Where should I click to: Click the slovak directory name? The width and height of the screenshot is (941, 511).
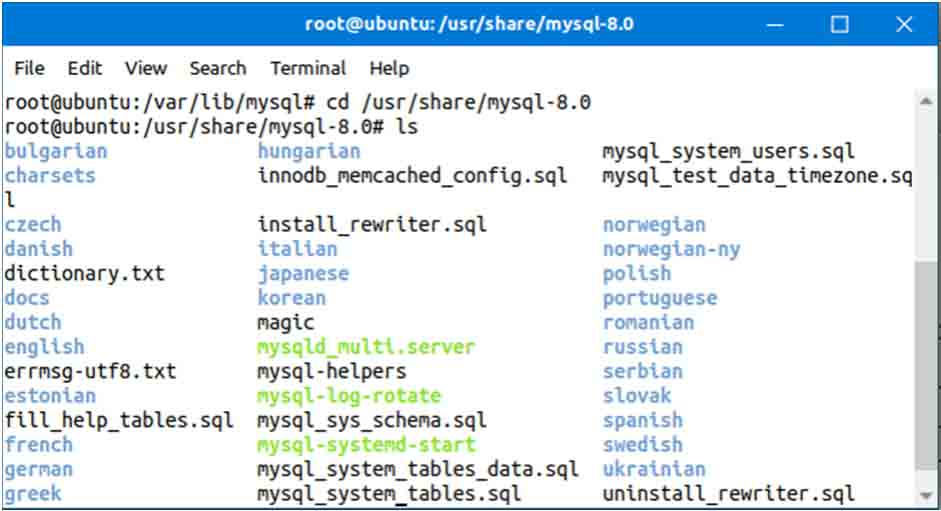click(637, 396)
